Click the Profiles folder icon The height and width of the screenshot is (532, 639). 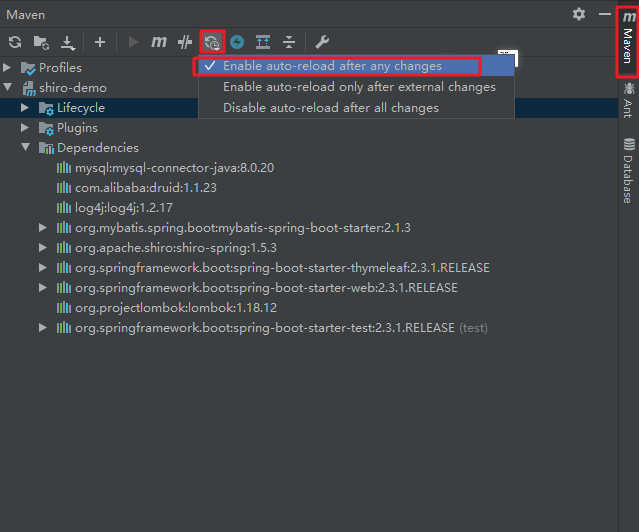point(28,68)
